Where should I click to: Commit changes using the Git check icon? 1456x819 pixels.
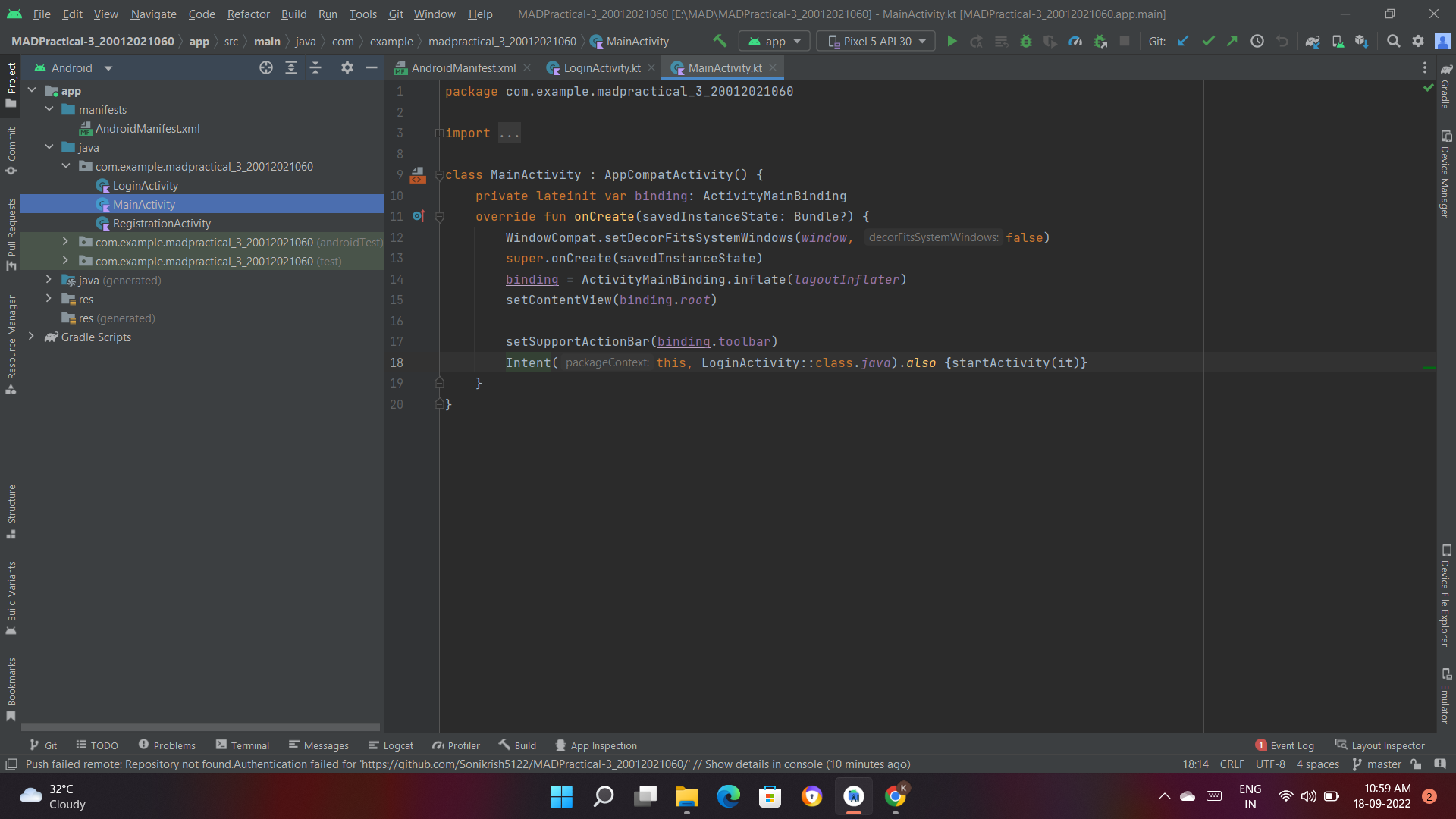click(x=1207, y=41)
